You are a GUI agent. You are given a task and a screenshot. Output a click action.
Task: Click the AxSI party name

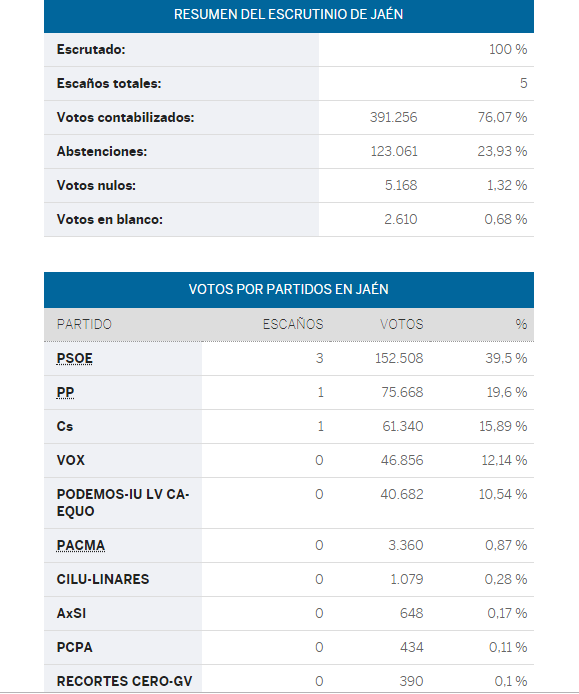pyautogui.click(x=71, y=613)
